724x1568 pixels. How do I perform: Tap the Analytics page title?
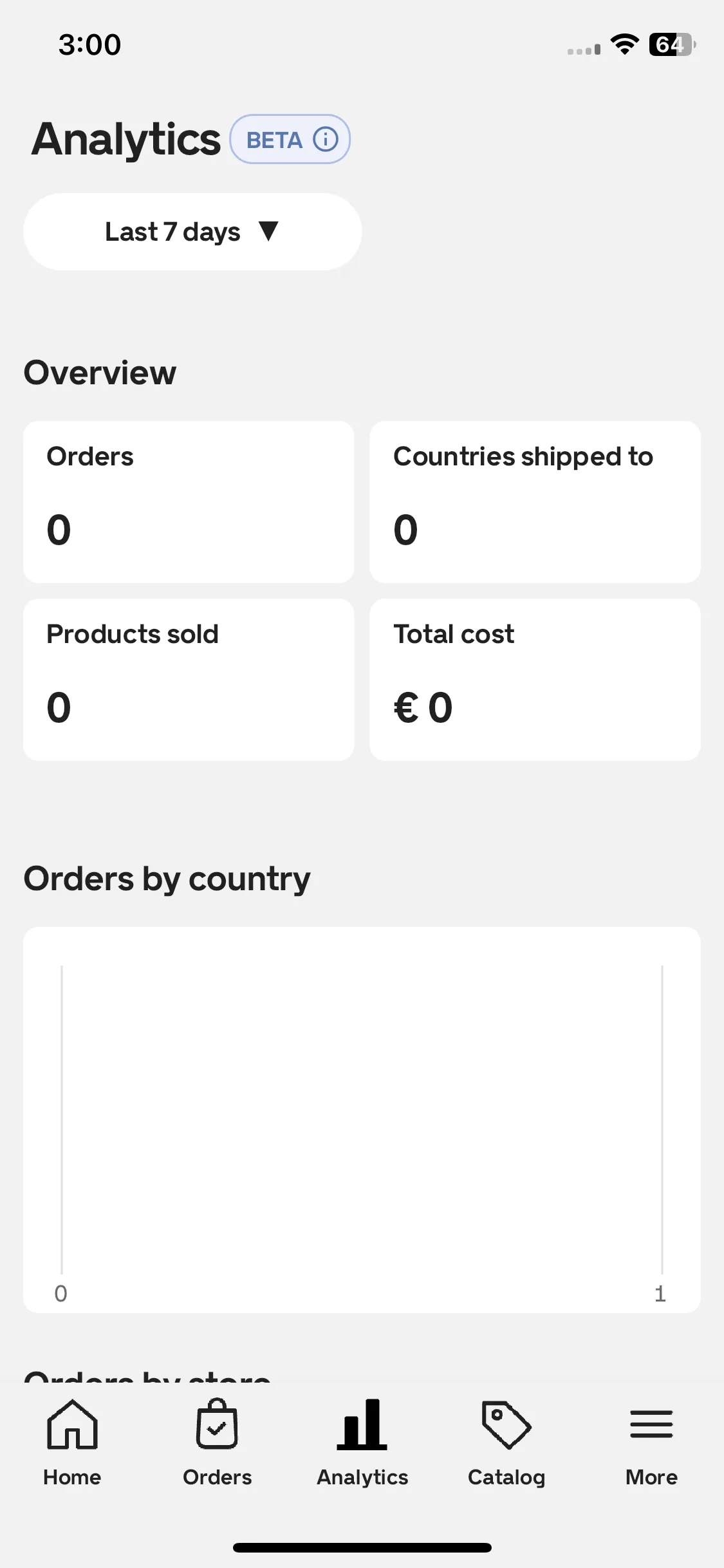point(126,139)
